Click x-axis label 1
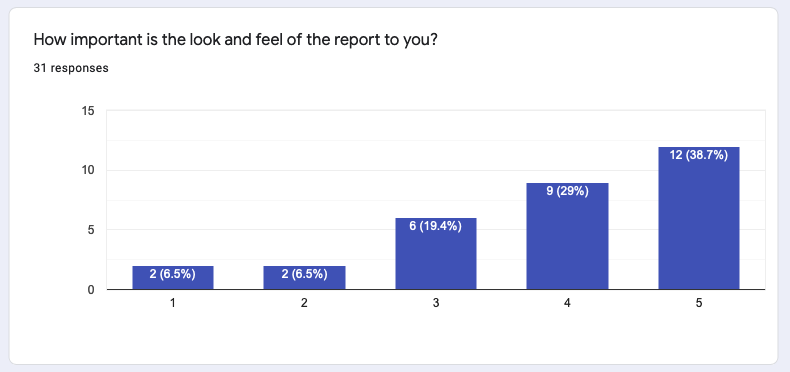Image resolution: width=790 pixels, height=372 pixels. coord(173,303)
